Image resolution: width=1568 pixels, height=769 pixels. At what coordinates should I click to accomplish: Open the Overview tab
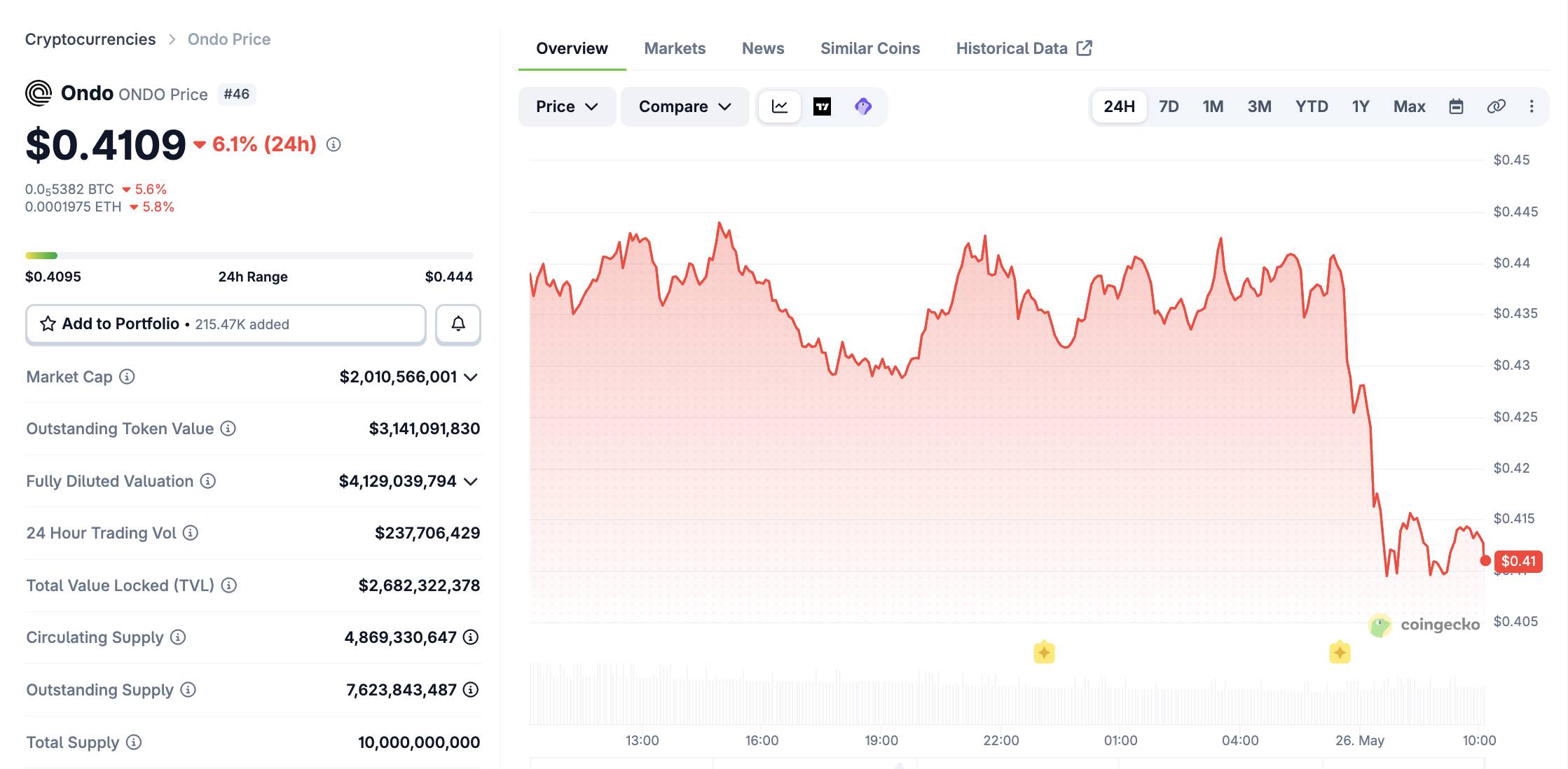(572, 48)
